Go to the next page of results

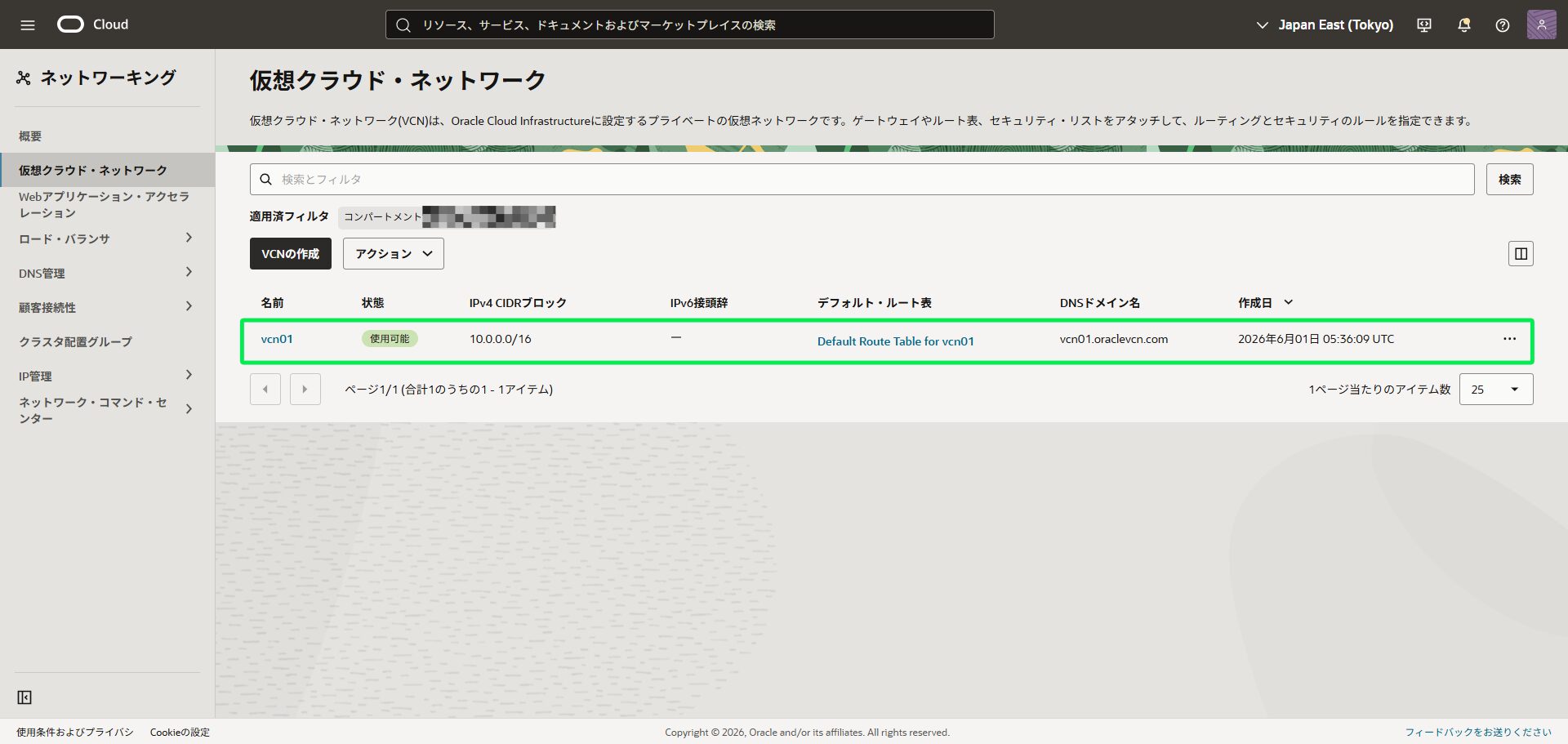[x=305, y=390]
